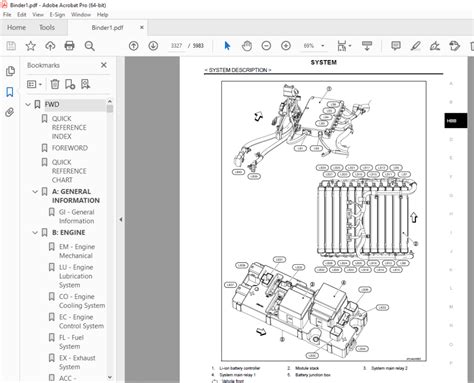Add a comment with the sticky note icon

[396, 46]
